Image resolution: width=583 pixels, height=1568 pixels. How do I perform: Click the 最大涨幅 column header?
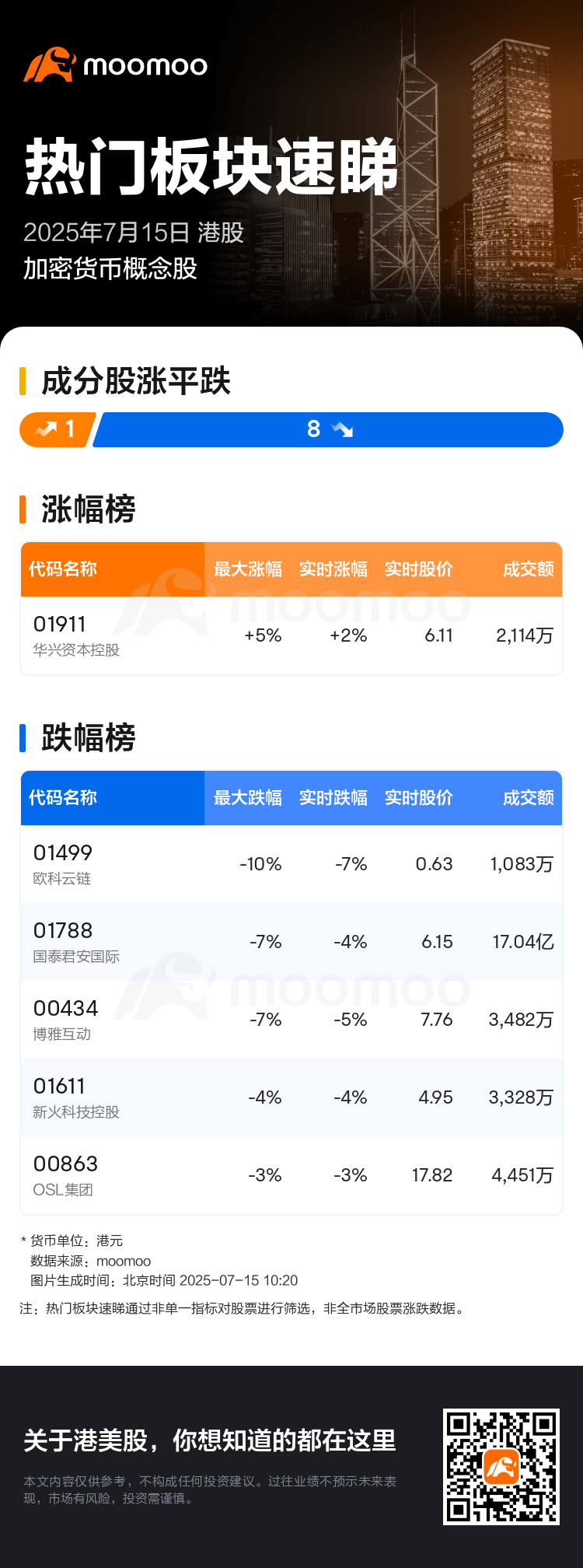click(248, 569)
